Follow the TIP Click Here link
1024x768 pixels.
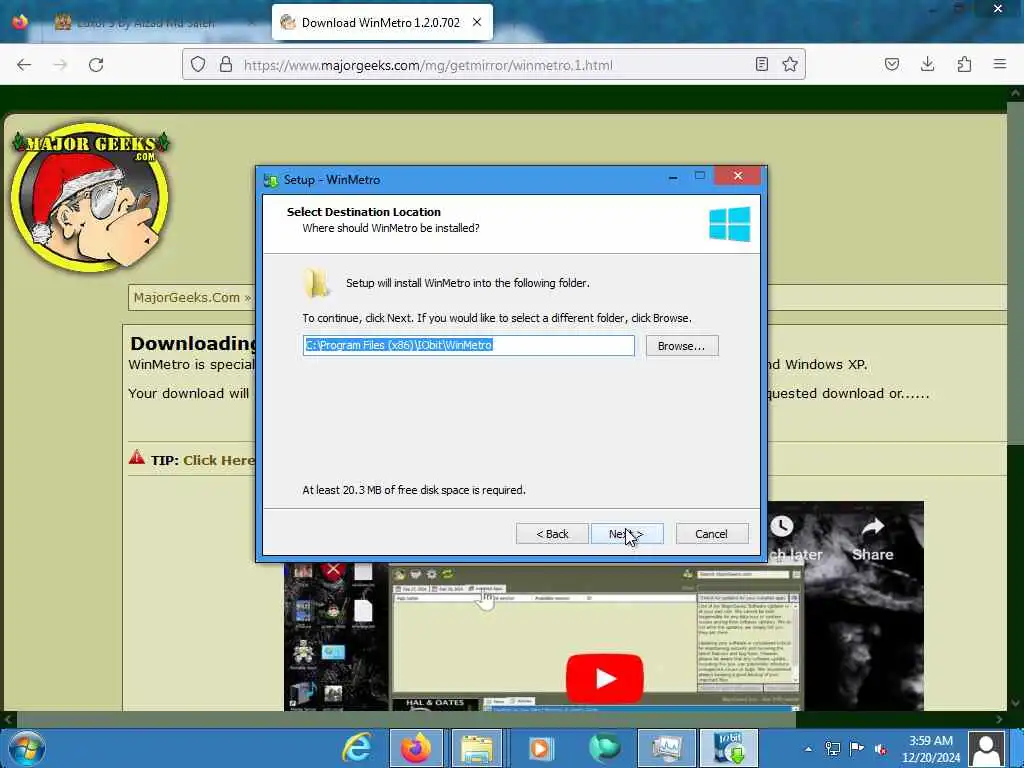coord(219,460)
